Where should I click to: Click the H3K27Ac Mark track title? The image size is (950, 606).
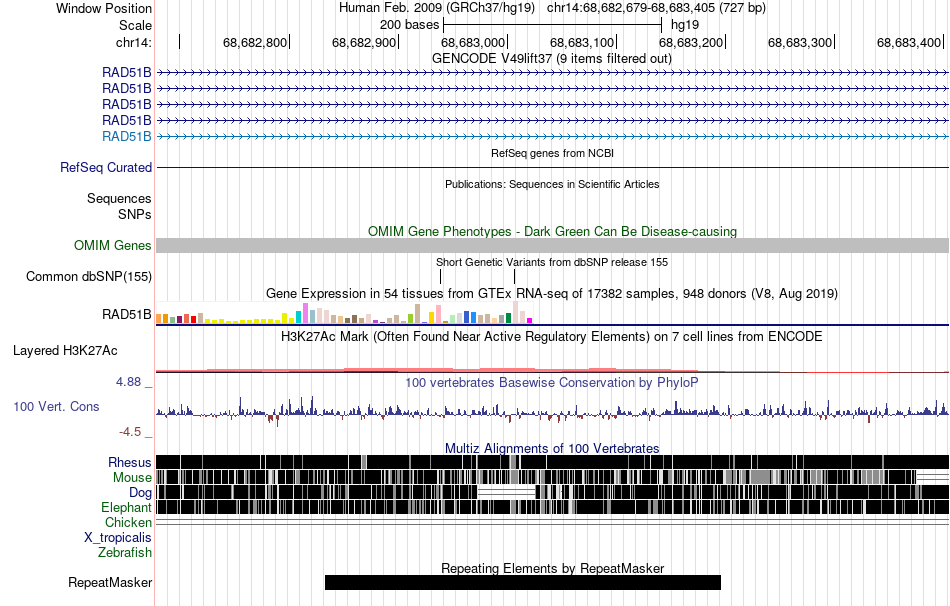point(551,337)
